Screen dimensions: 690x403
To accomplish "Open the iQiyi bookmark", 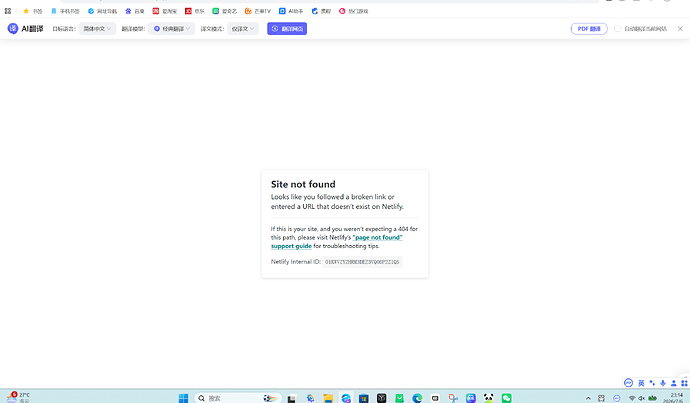I will 224,11.
